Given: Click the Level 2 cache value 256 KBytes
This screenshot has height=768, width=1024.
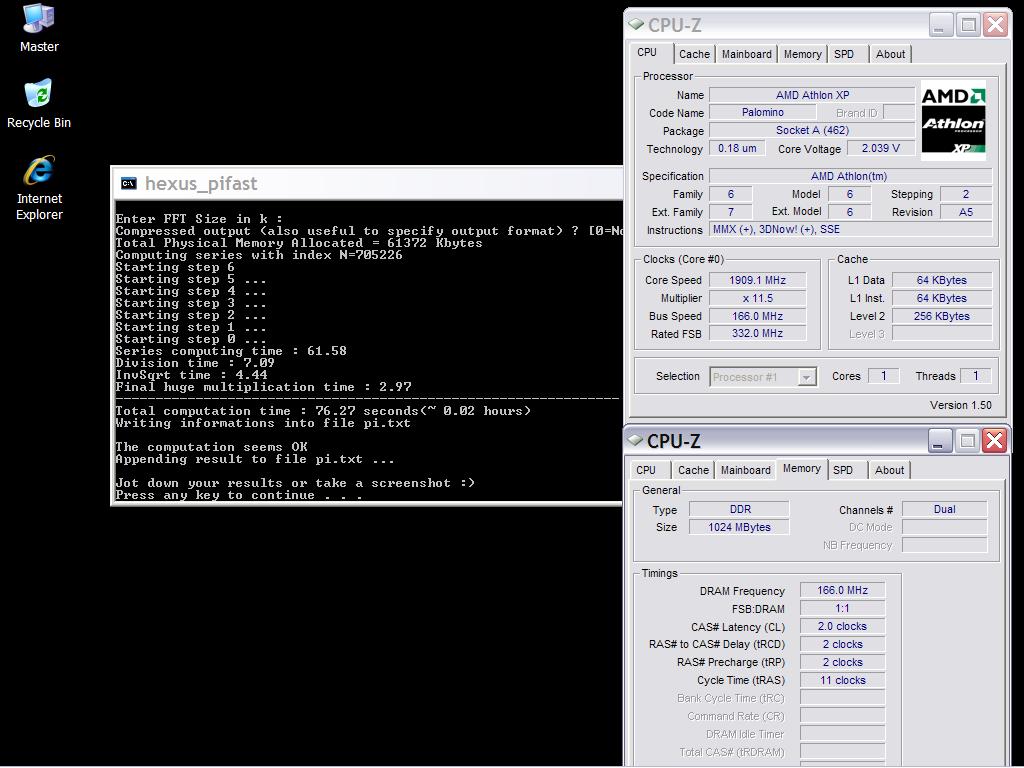Looking at the screenshot, I should tap(942, 316).
